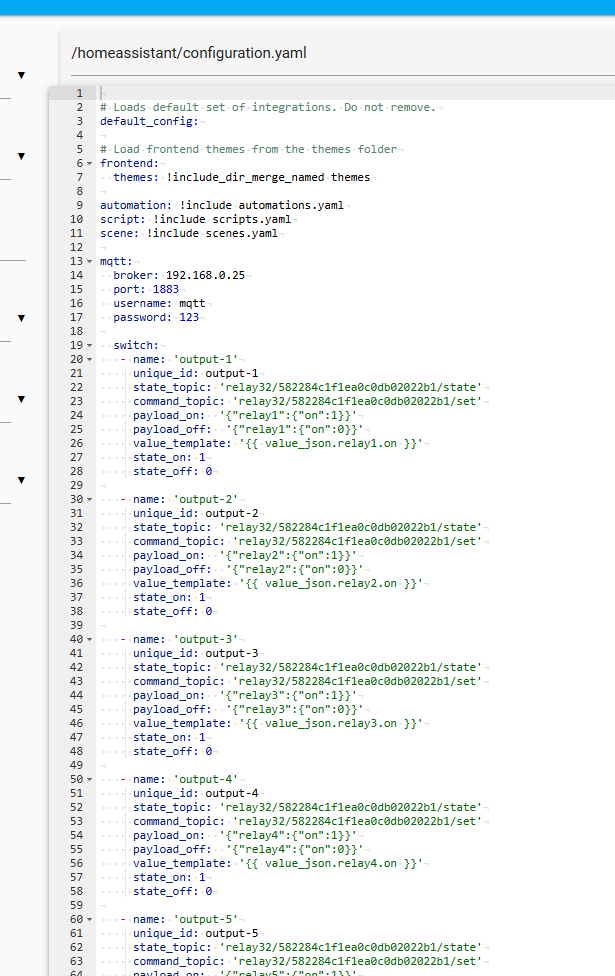Viewport: 615px width, 976px height.
Task: Open the topmost left sidebar dropdown arrow
Action: tap(21, 75)
